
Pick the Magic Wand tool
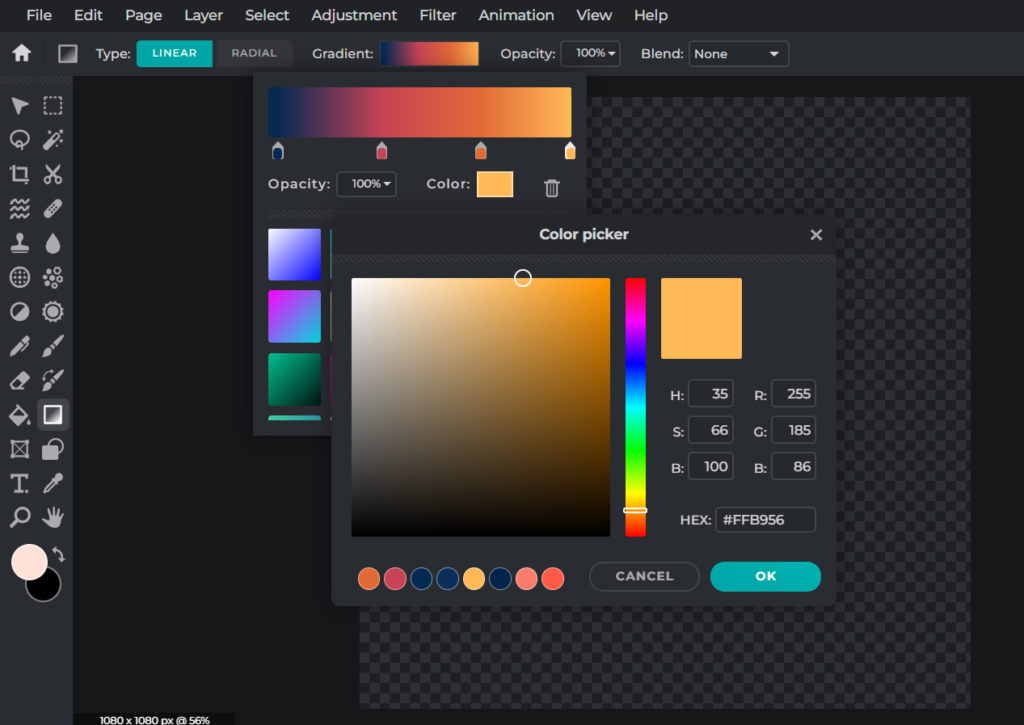pos(52,140)
